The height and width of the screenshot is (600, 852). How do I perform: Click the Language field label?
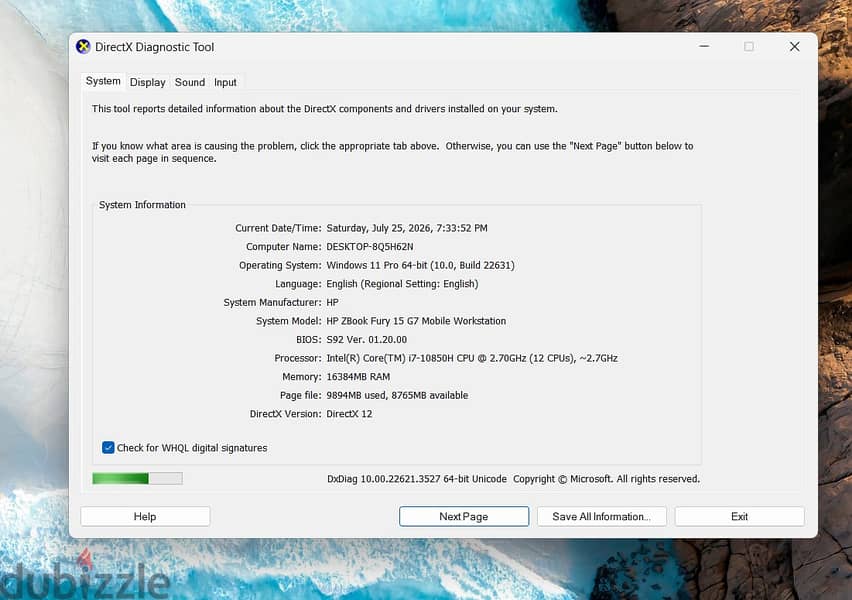click(x=298, y=284)
